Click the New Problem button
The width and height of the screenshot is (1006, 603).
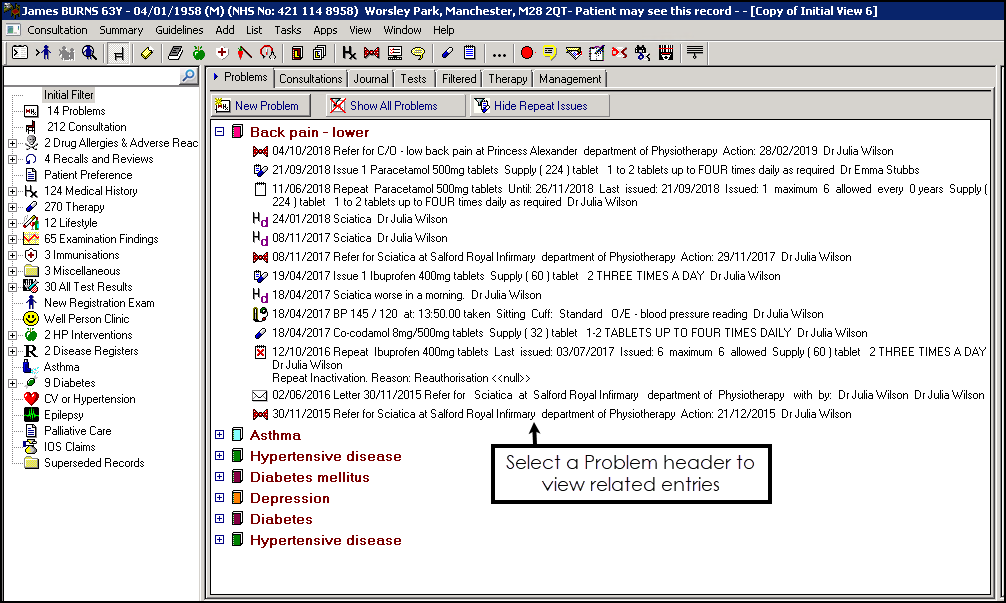click(261, 105)
